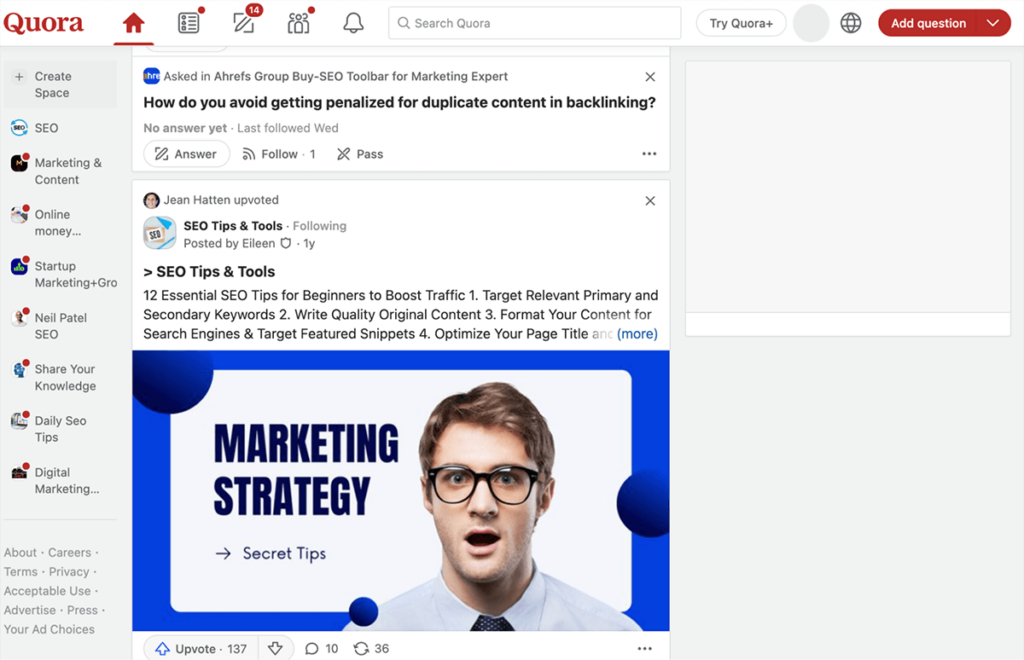This screenshot has width=1024, height=660.
Task: Open the Notifications bell
Action: [353, 23]
